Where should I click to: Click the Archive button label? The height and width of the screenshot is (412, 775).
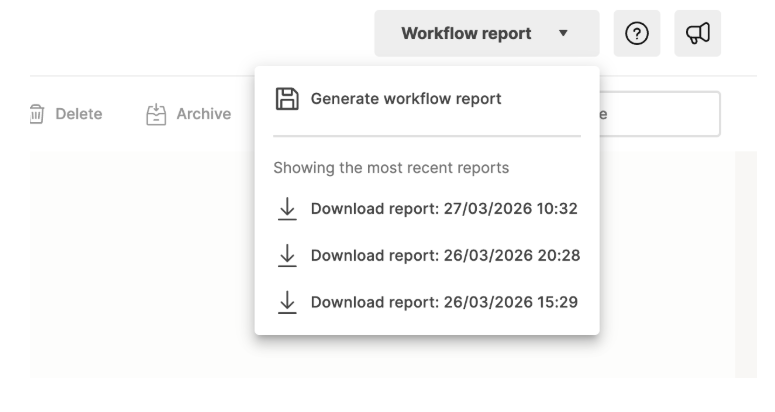(204, 114)
